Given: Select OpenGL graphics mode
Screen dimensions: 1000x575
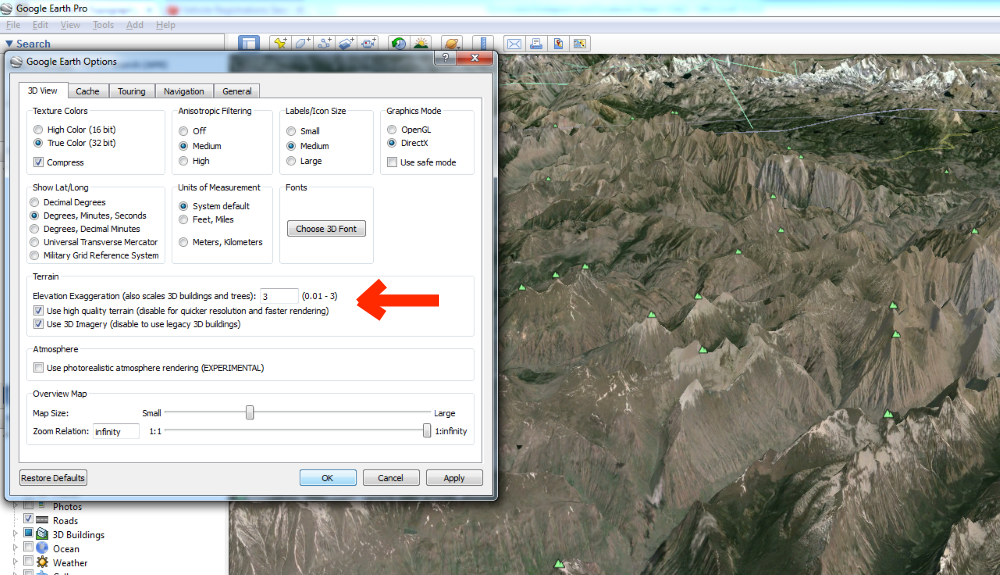Looking at the screenshot, I should point(392,129).
